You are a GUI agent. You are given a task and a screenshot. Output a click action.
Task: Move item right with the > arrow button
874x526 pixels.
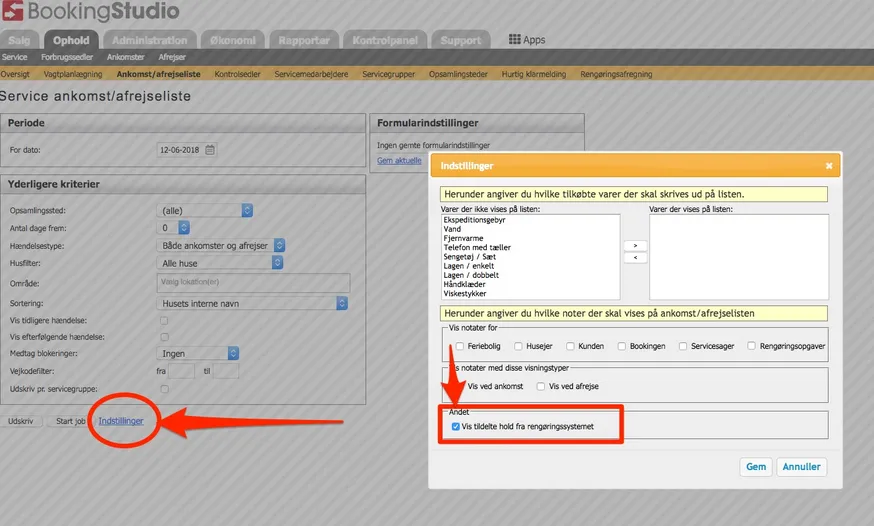pos(634,244)
